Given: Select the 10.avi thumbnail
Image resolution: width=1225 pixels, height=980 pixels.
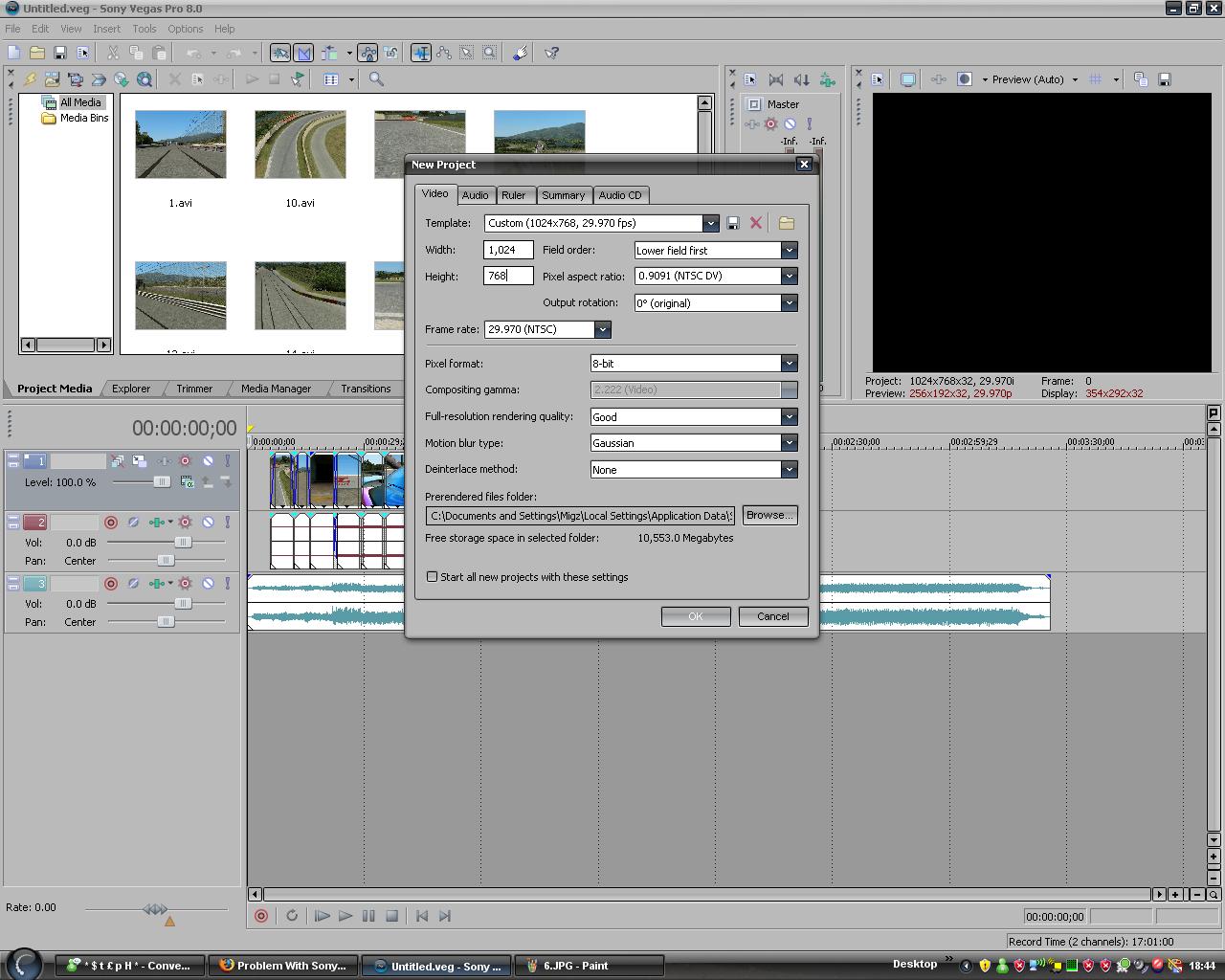Looking at the screenshot, I should [x=301, y=145].
